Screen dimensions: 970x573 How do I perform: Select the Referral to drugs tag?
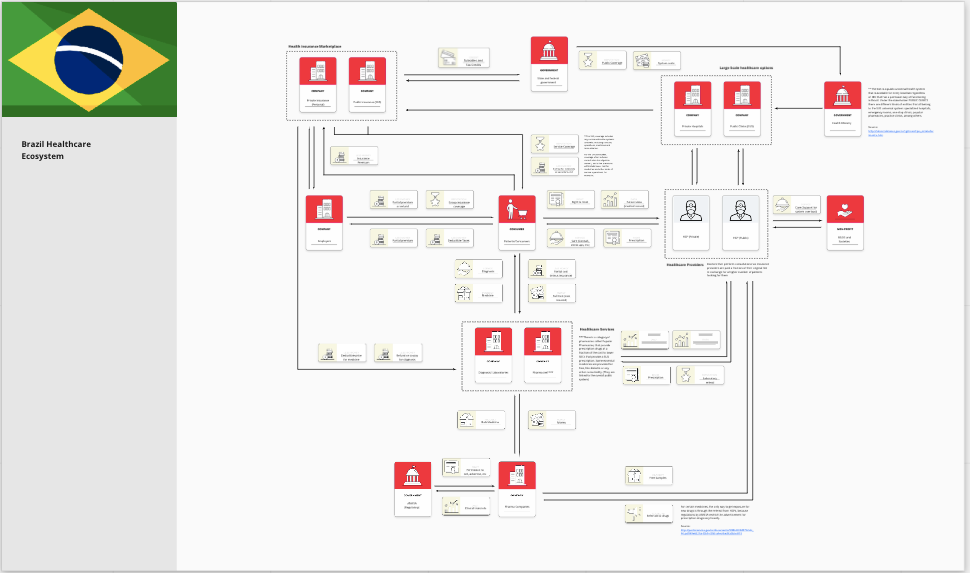(649, 514)
